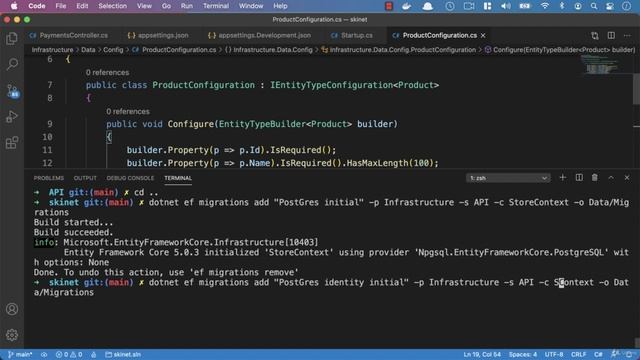
Task: Split the editor to the right
Action: tap(611, 36)
